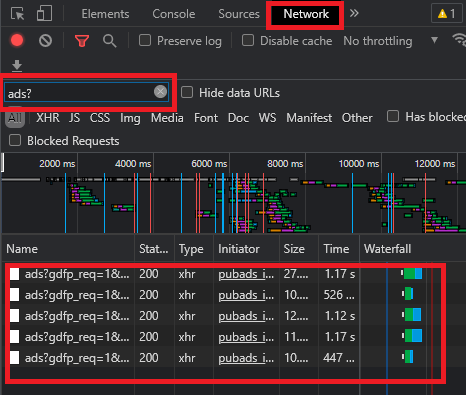Clear the network log
Screen dimensions: 466x395
[x=45, y=41]
